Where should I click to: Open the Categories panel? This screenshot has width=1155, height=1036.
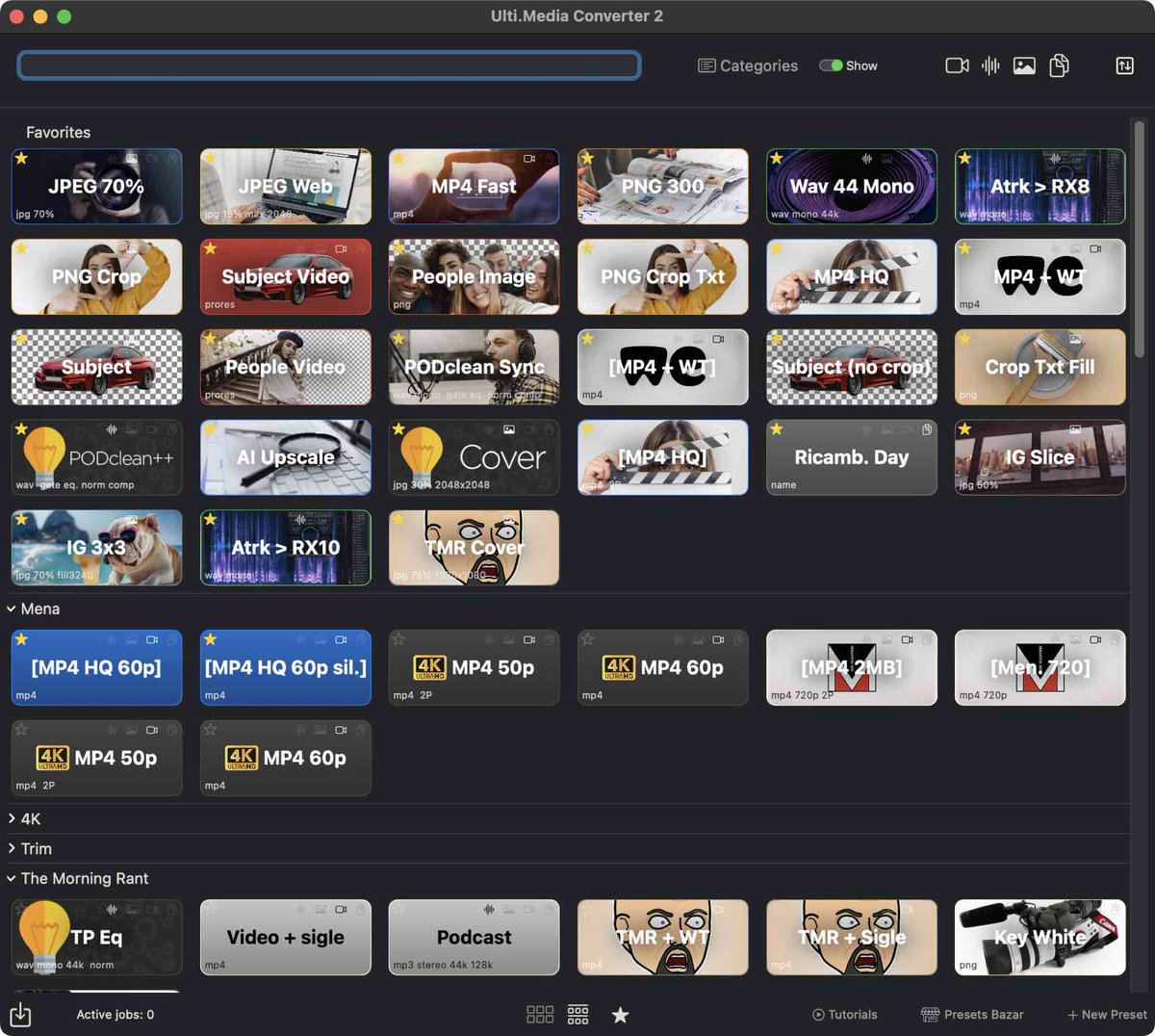(x=748, y=65)
